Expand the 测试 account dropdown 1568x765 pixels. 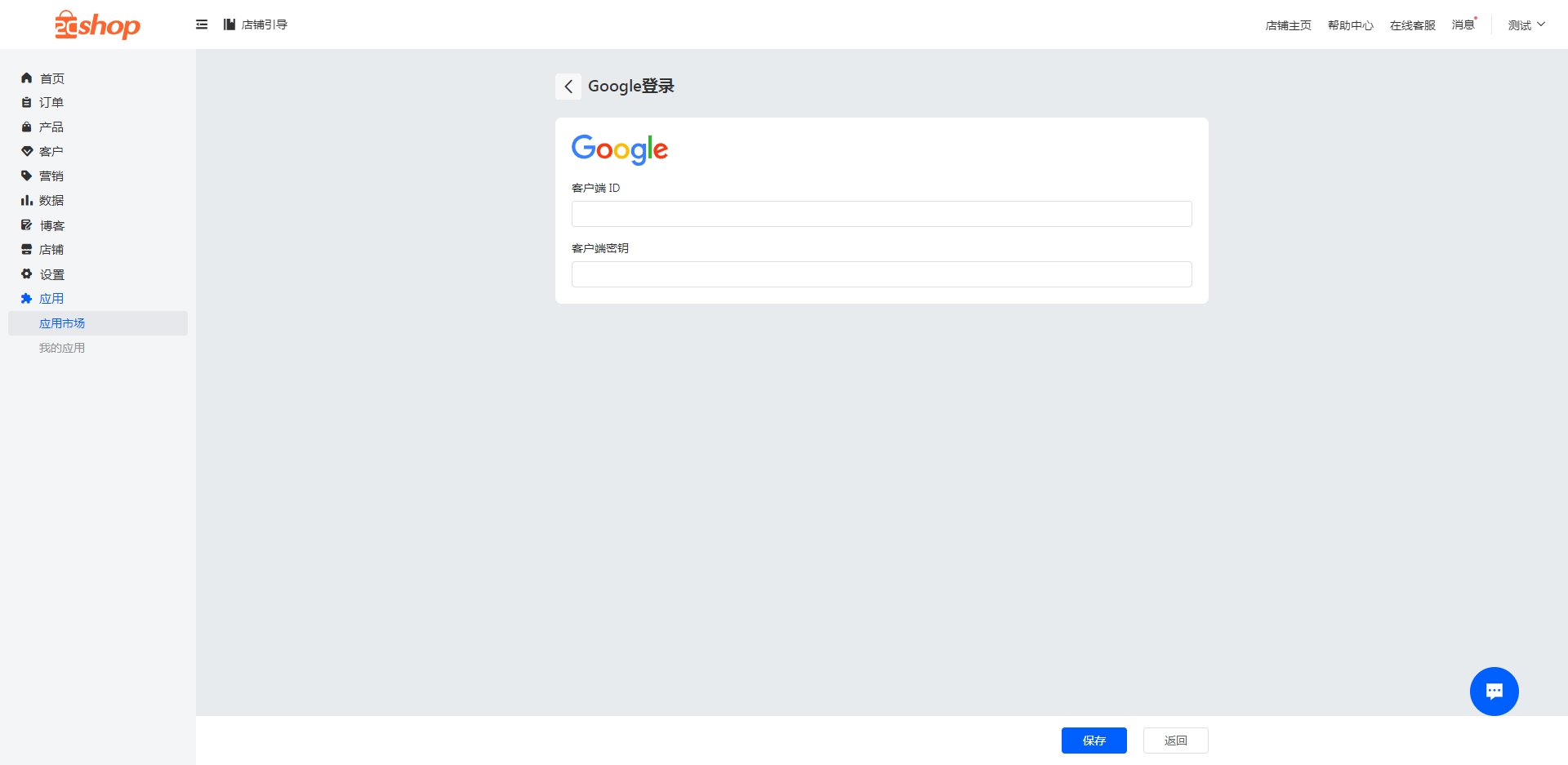(x=1526, y=25)
